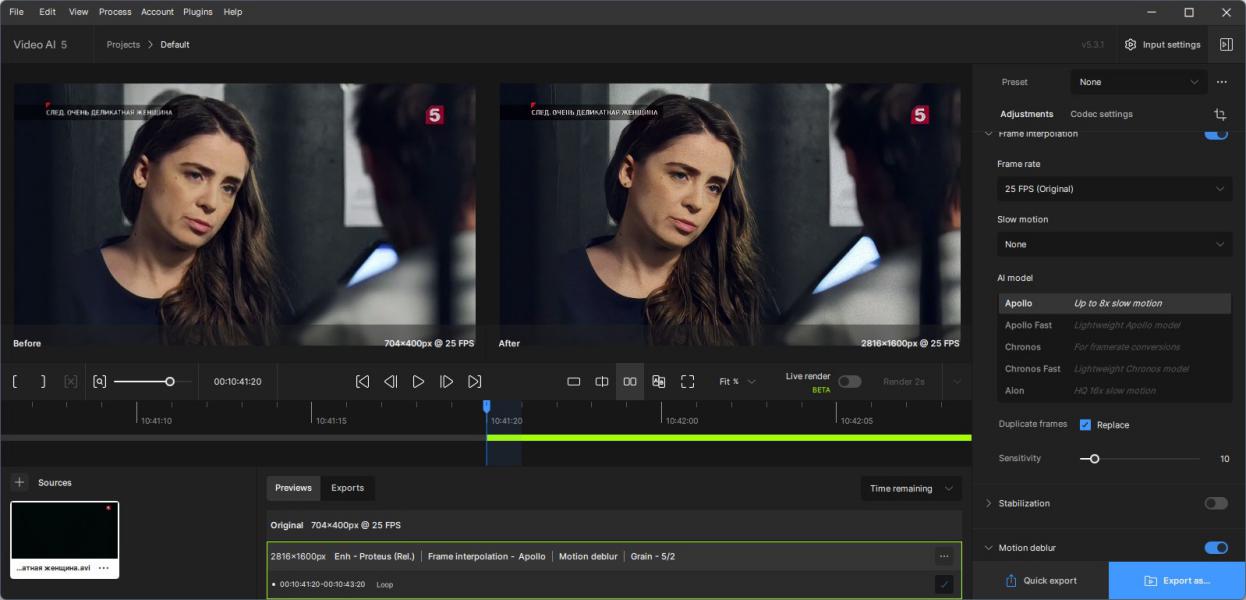1246x600 pixels.
Task: Open more options for the Proteus preview
Action: [x=944, y=556]
